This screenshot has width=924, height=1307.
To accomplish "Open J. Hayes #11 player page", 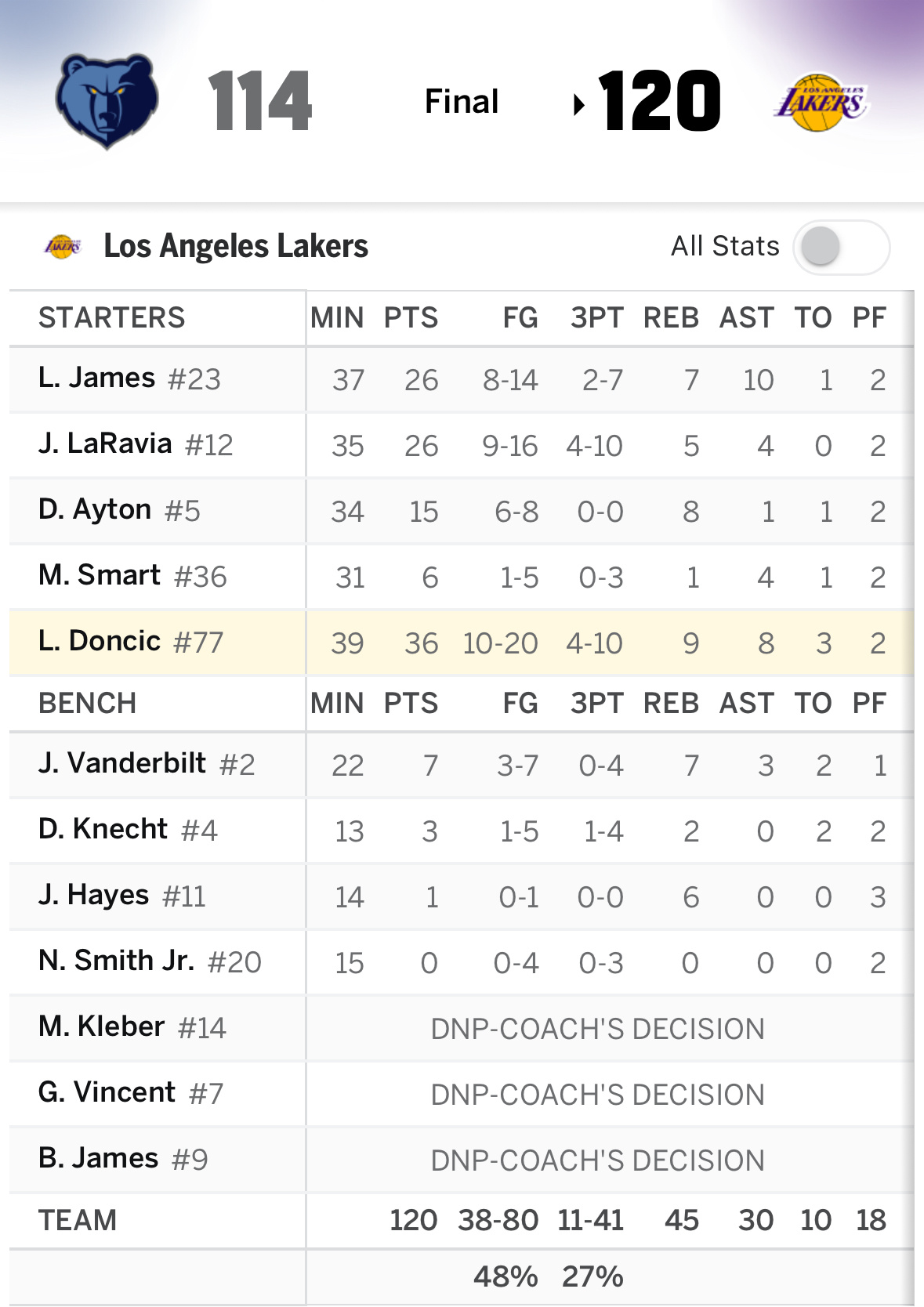I will (122, 896).
